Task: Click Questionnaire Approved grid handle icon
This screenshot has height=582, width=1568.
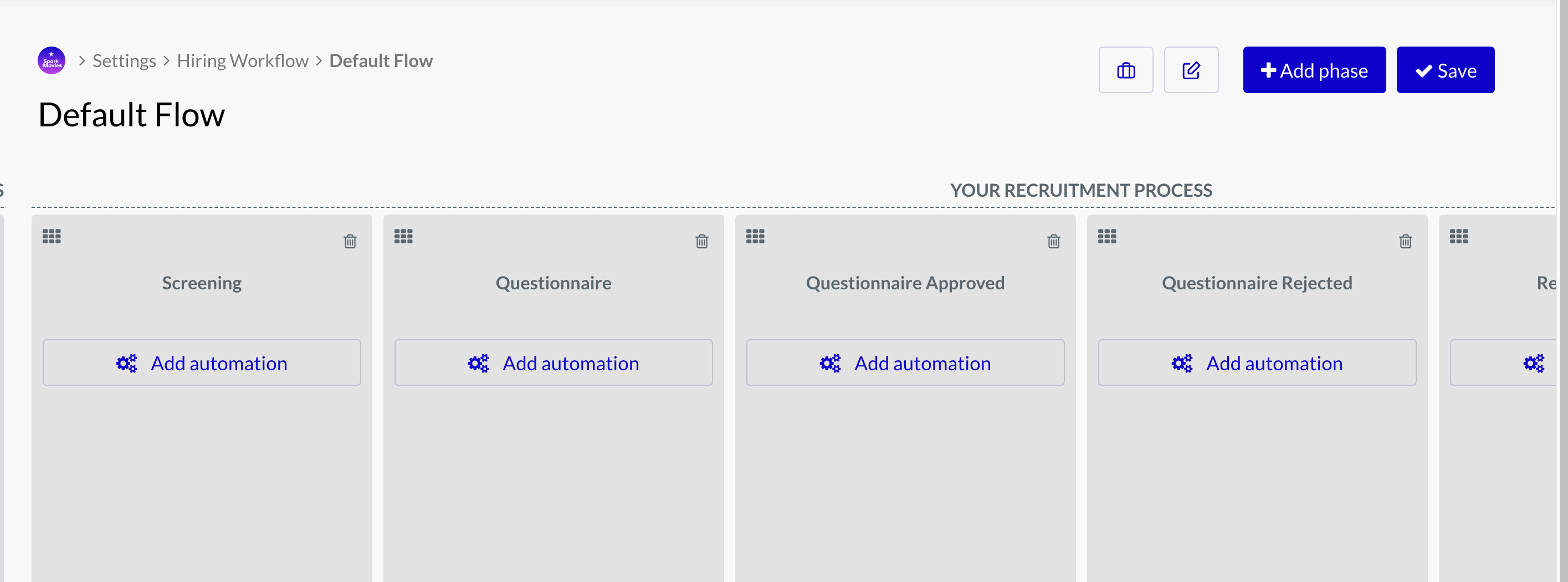Action: tap(755, 236)
